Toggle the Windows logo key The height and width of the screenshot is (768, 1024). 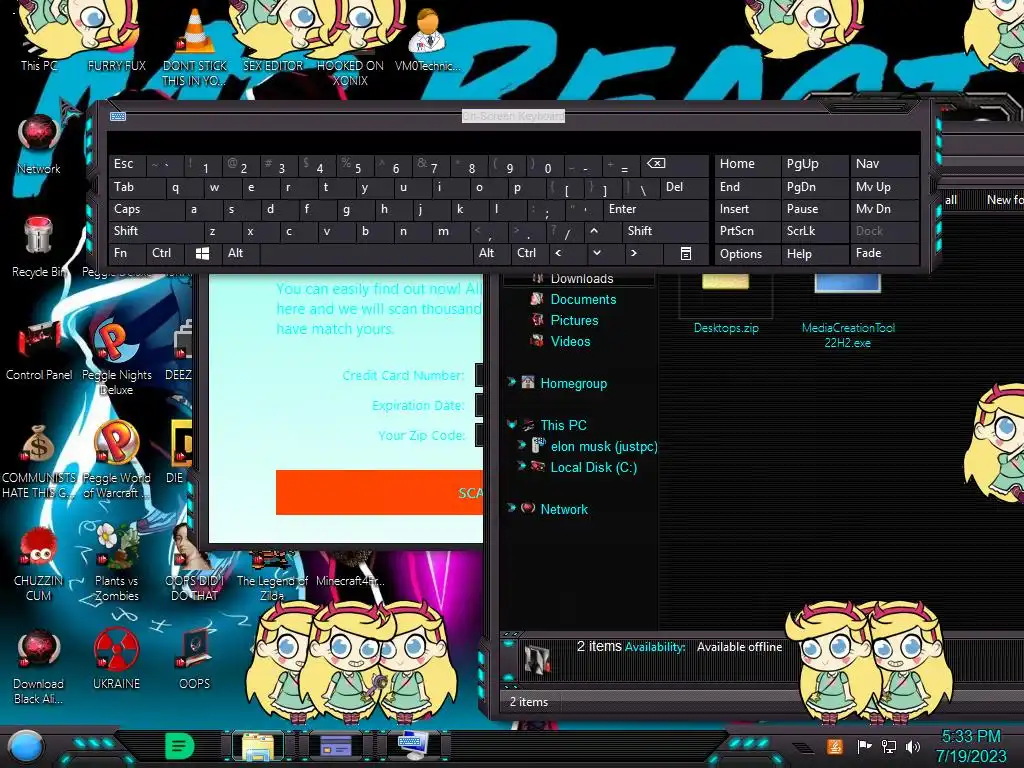coord(202,253)
